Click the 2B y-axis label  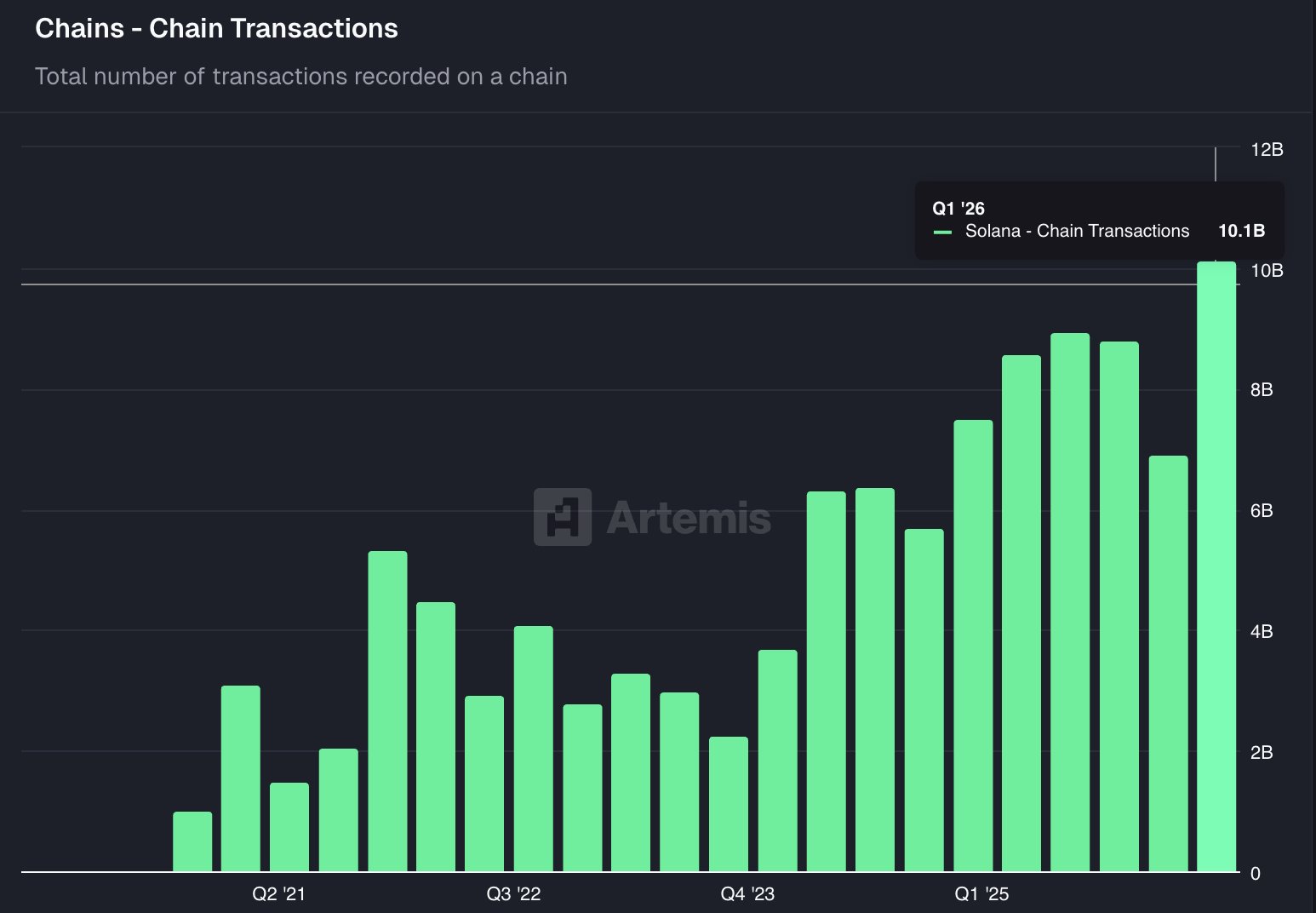tap(1262, 752)
